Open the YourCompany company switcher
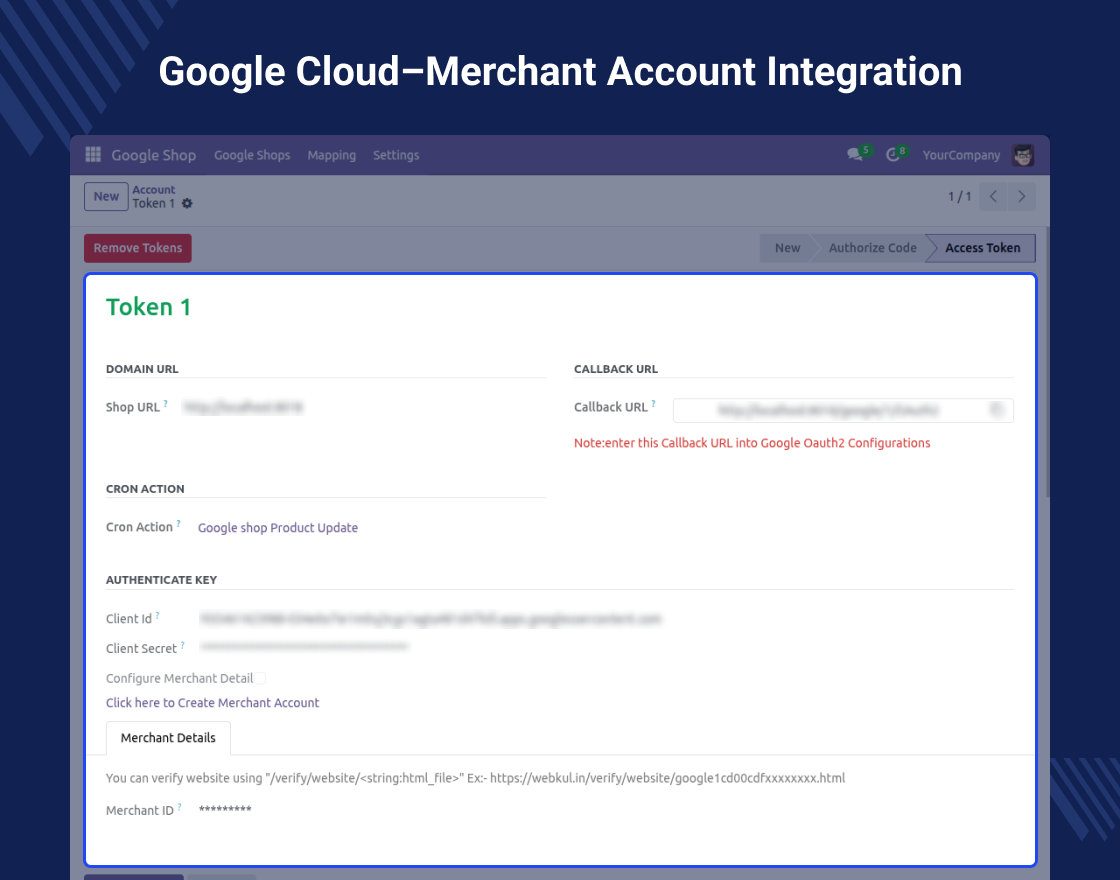This screenshot has height=880, width=1120. 961,155
